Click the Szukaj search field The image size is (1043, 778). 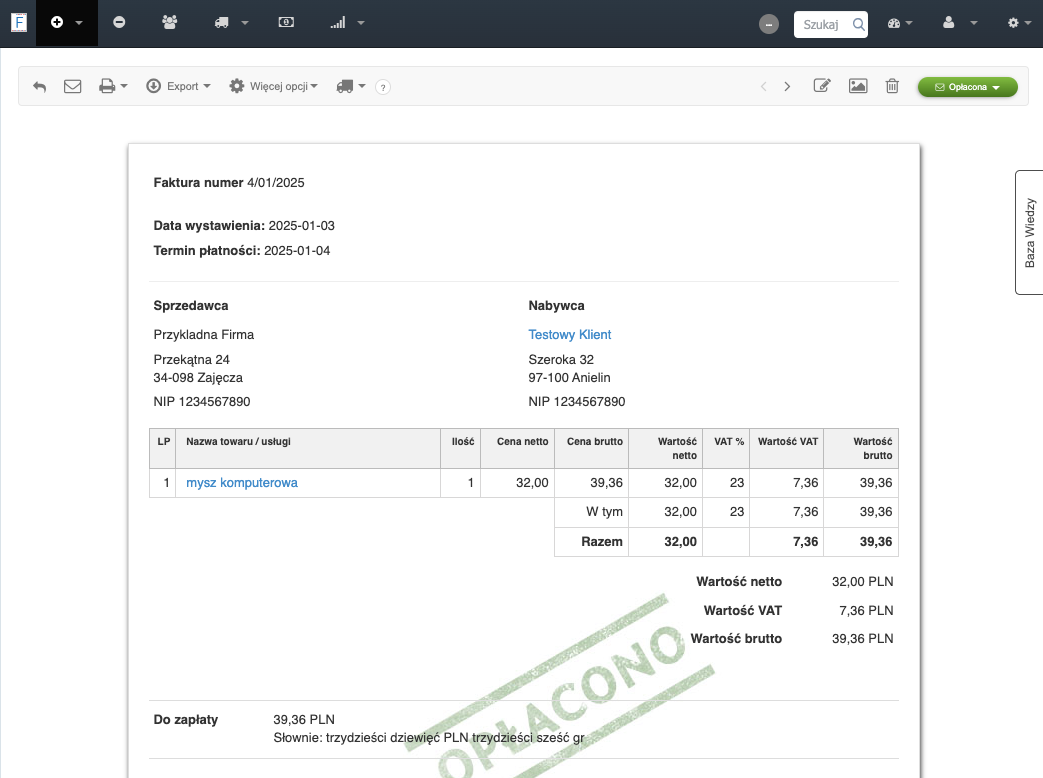(822, 25)
